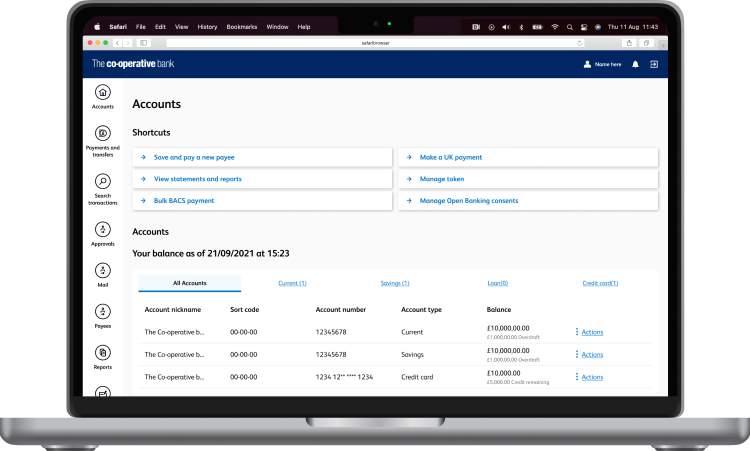750x451 pixels.
Task: Click the Savings account type cell
Action: tap(412, 354)
